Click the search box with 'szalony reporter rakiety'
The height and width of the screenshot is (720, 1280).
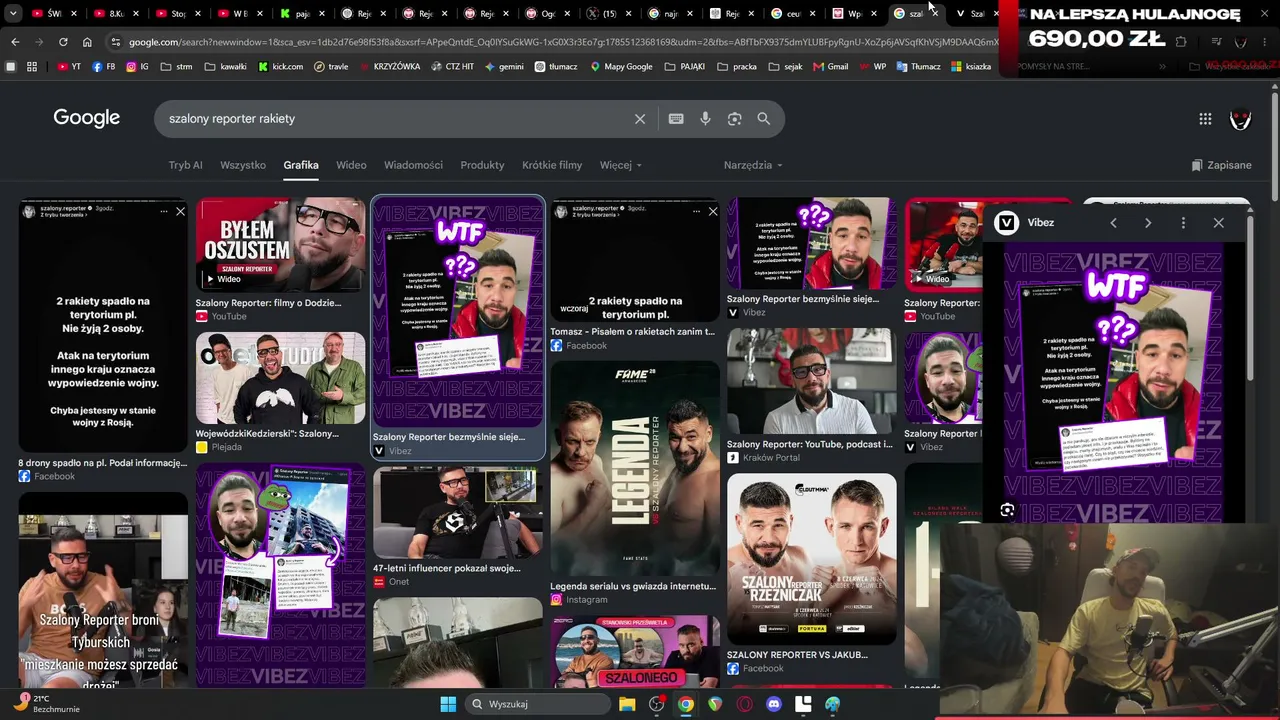[x=400, y=119]
